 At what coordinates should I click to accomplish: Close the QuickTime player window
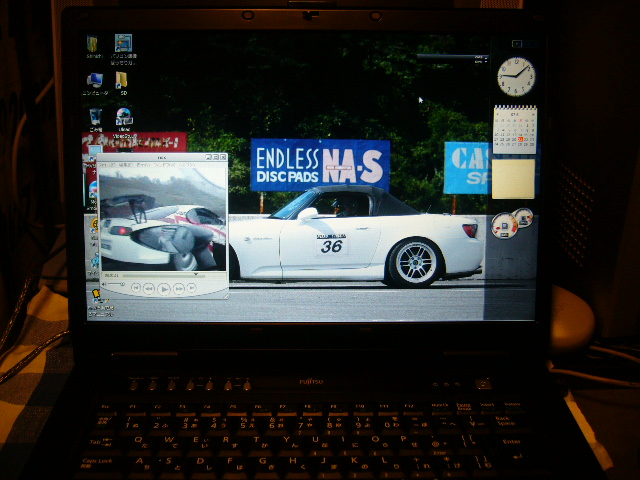pos(223,157)
